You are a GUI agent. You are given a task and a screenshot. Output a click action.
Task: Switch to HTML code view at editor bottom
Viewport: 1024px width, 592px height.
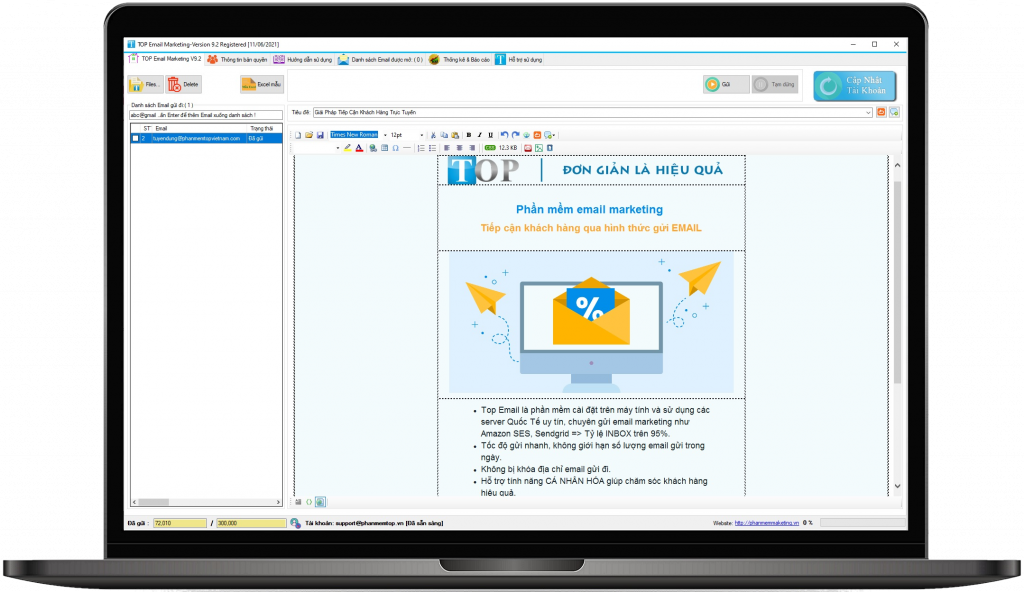(x=310, y=502)
